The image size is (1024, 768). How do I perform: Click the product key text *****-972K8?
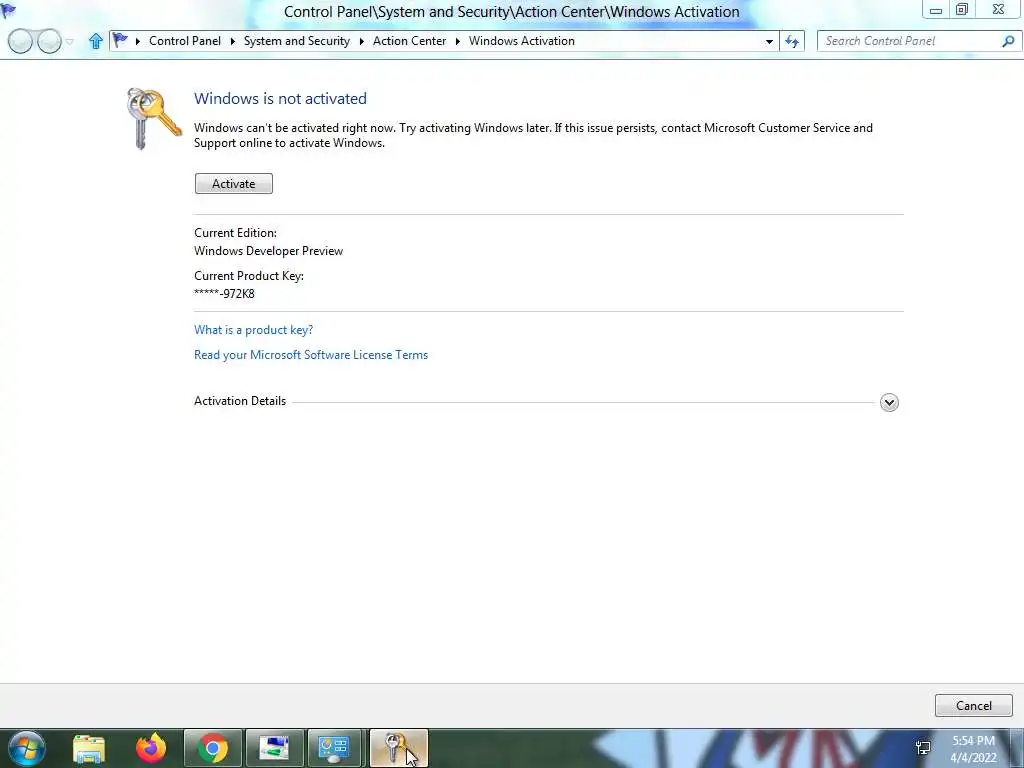[x=224, y=294]
